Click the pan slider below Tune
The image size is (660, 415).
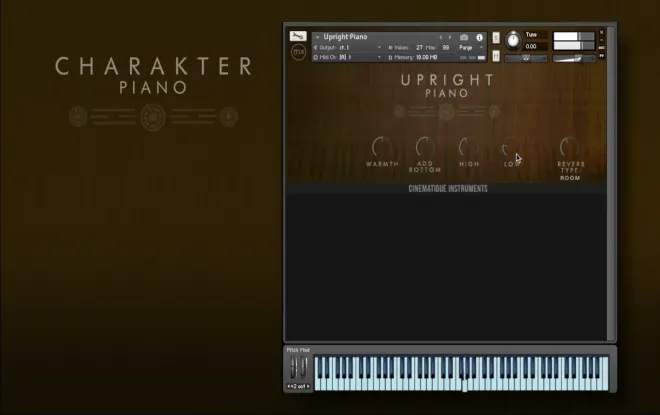pyautogui.click(x=526, y=59)
